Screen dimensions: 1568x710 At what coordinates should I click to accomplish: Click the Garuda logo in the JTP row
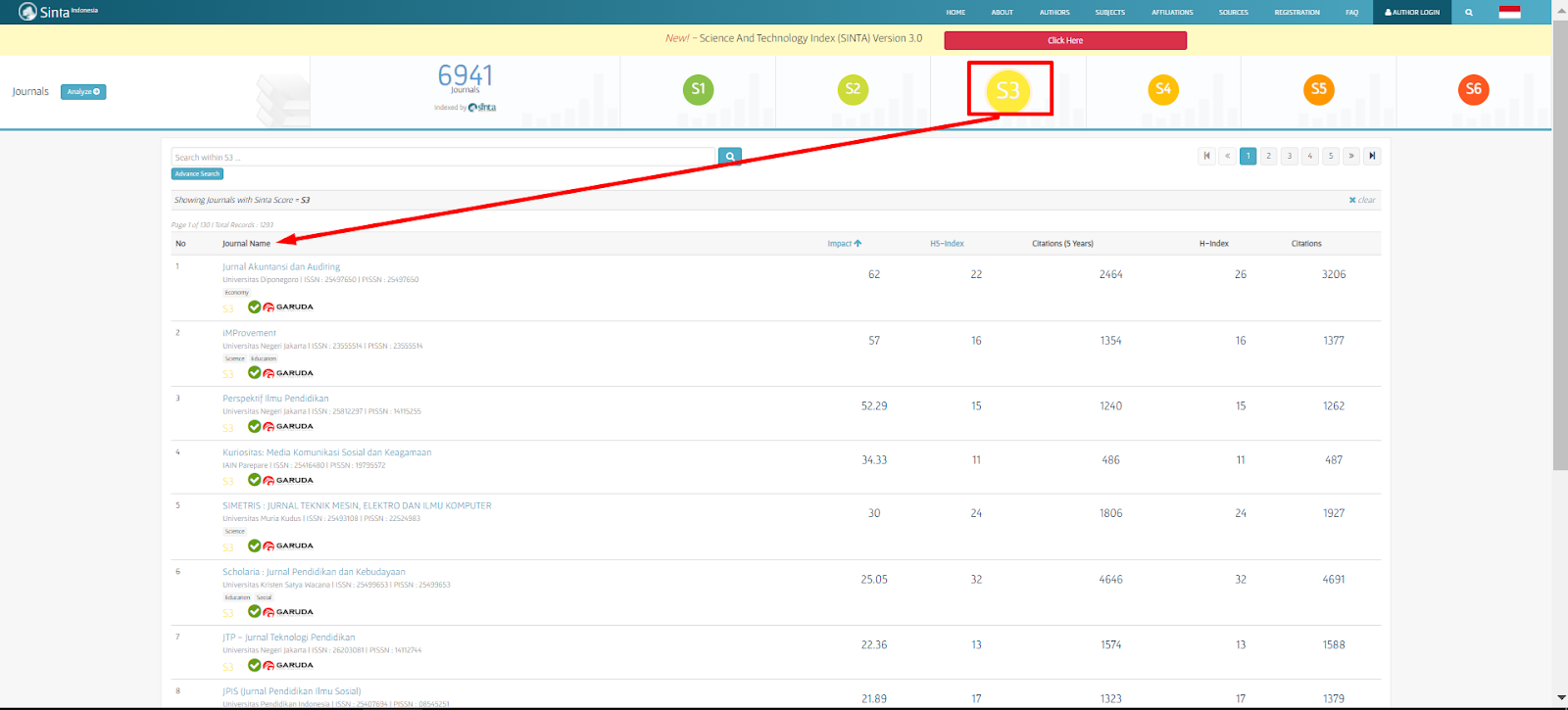point(288,665)
